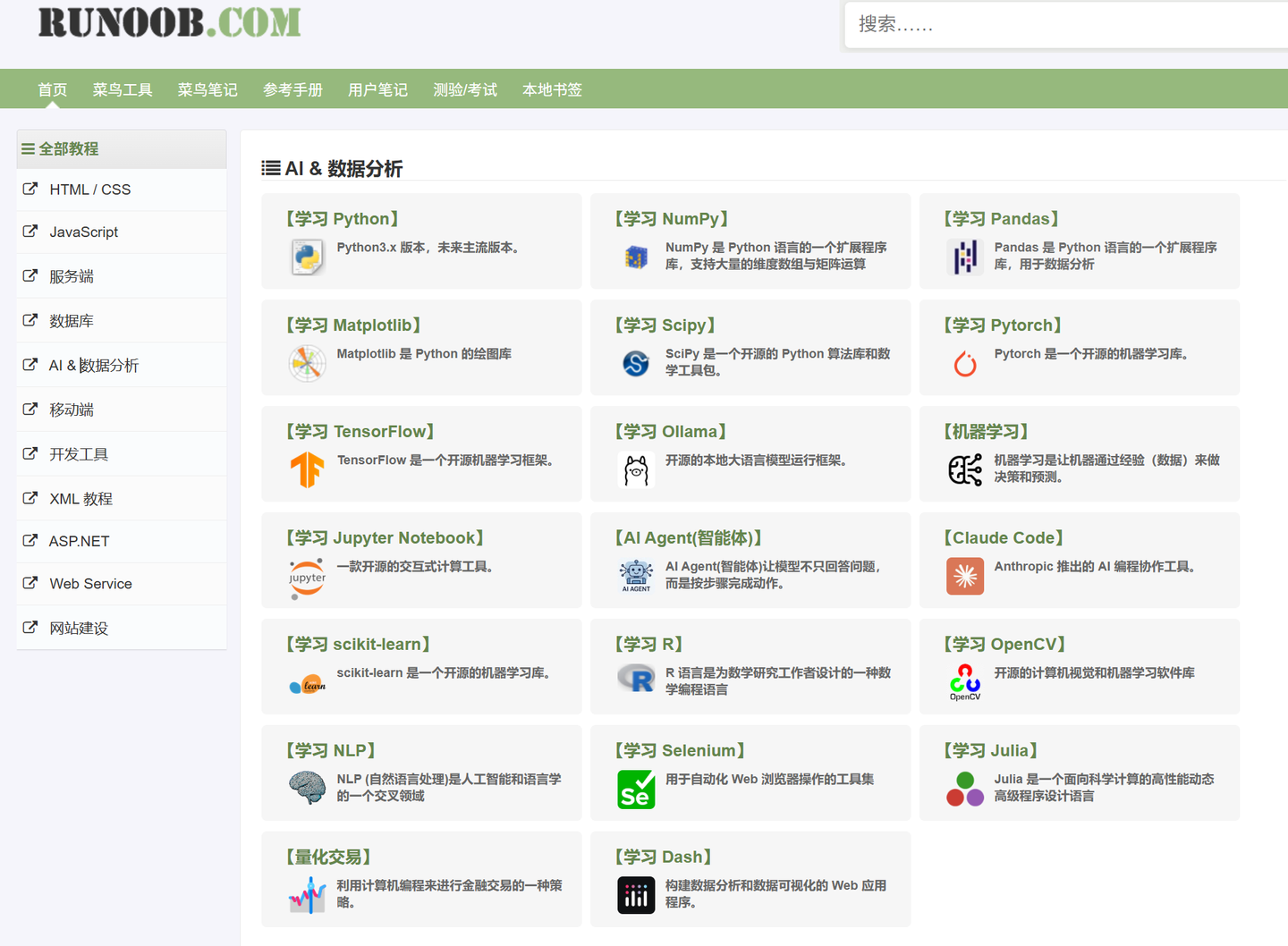
Task: Open the 【量化交易】 tutorial title
Action: [x=328, y=857]
